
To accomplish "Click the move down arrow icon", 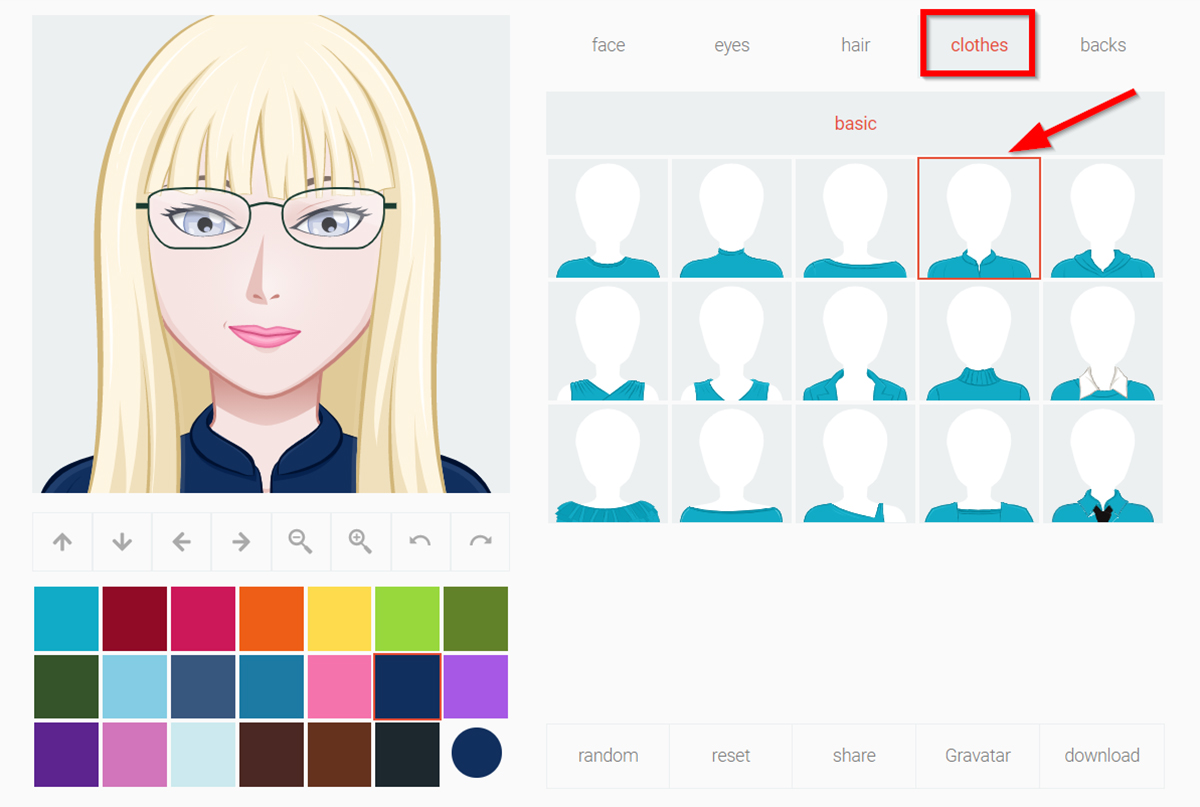I will tap(121, 541).
